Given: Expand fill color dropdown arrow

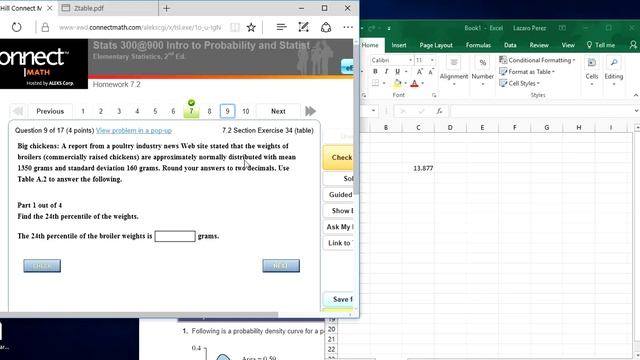Looking at the screenshot, I should [x=405, y=83].
